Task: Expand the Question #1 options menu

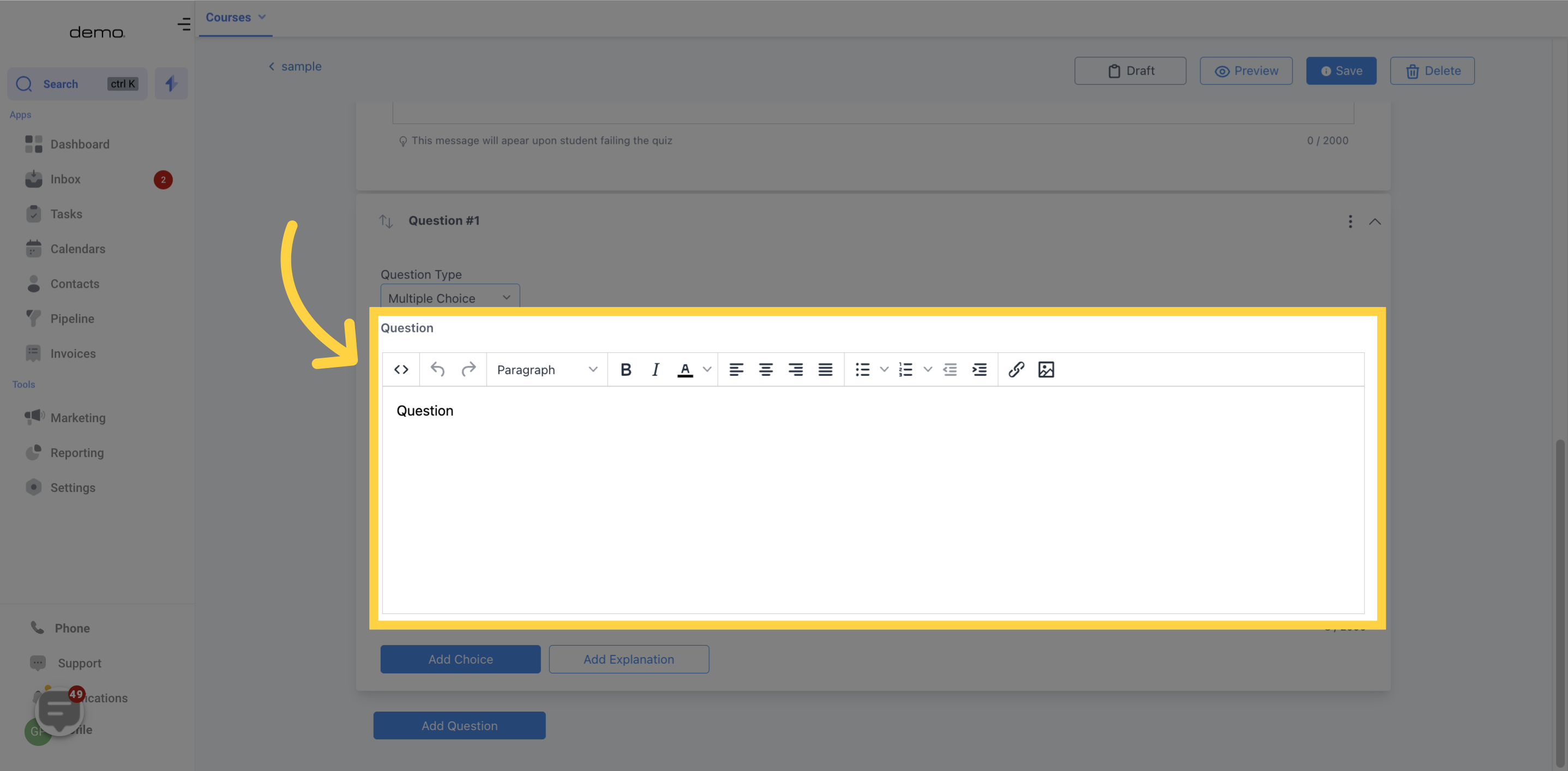Action: tap(1350, 221)
